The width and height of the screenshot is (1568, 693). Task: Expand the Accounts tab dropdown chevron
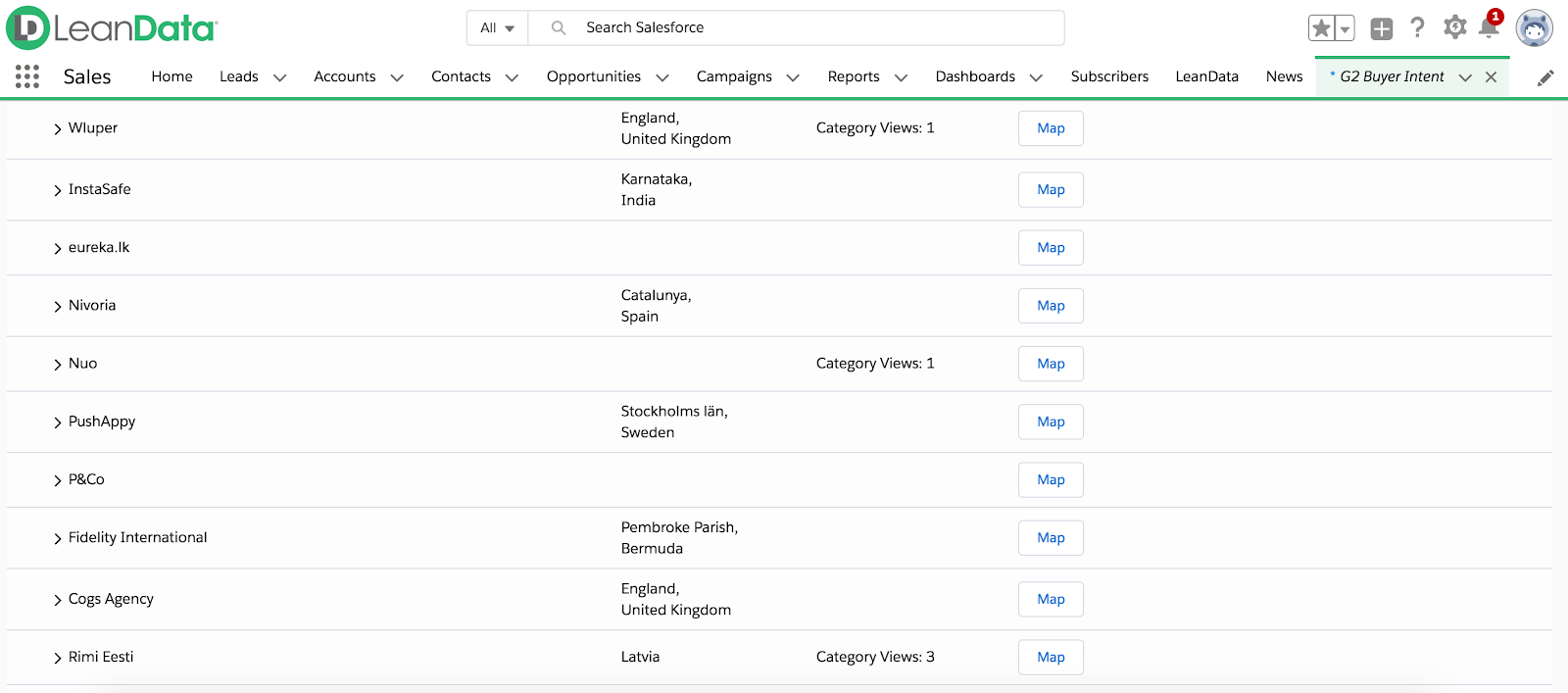pos(397,77)
